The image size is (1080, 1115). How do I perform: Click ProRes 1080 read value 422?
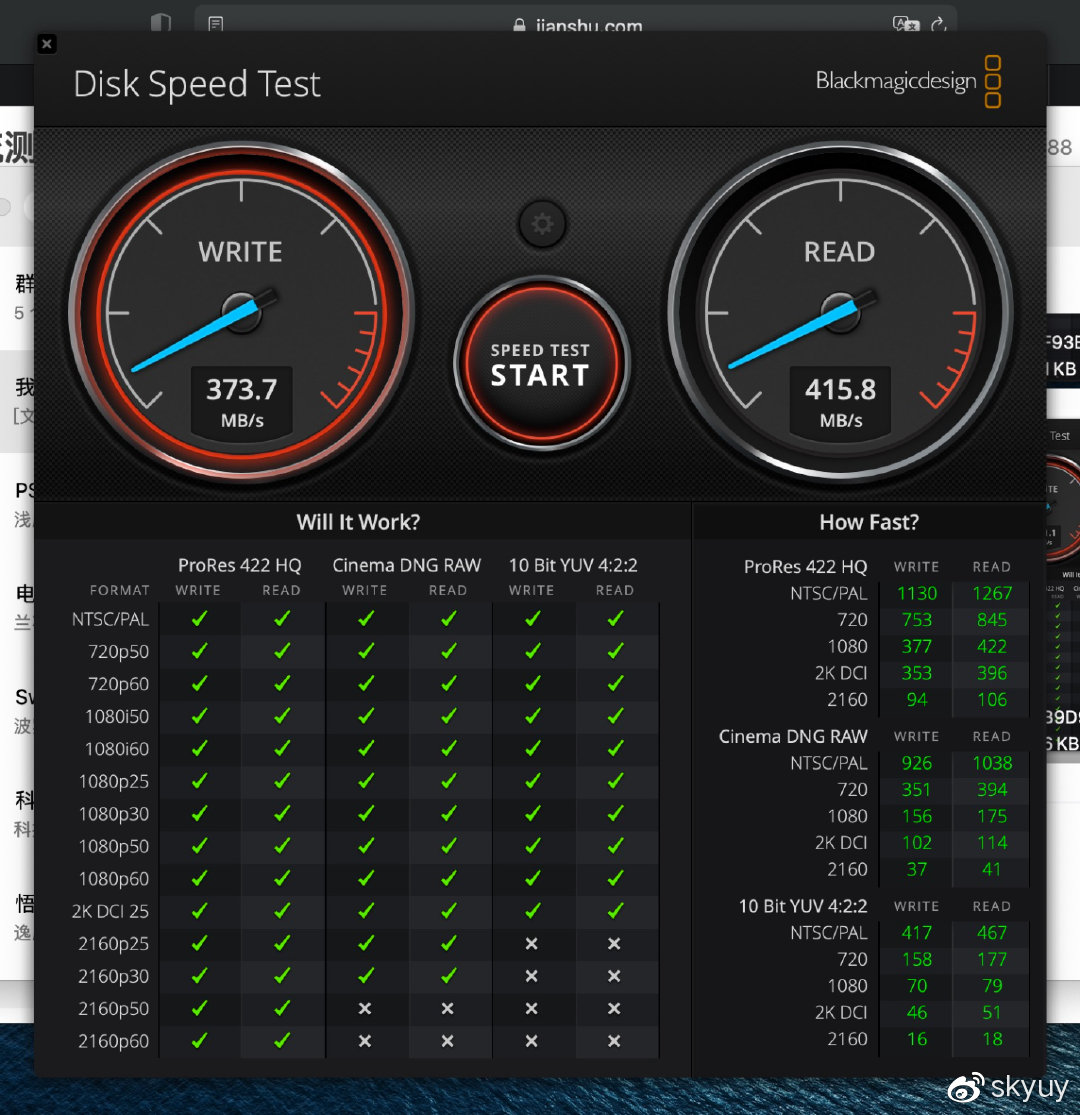(992, 646)
